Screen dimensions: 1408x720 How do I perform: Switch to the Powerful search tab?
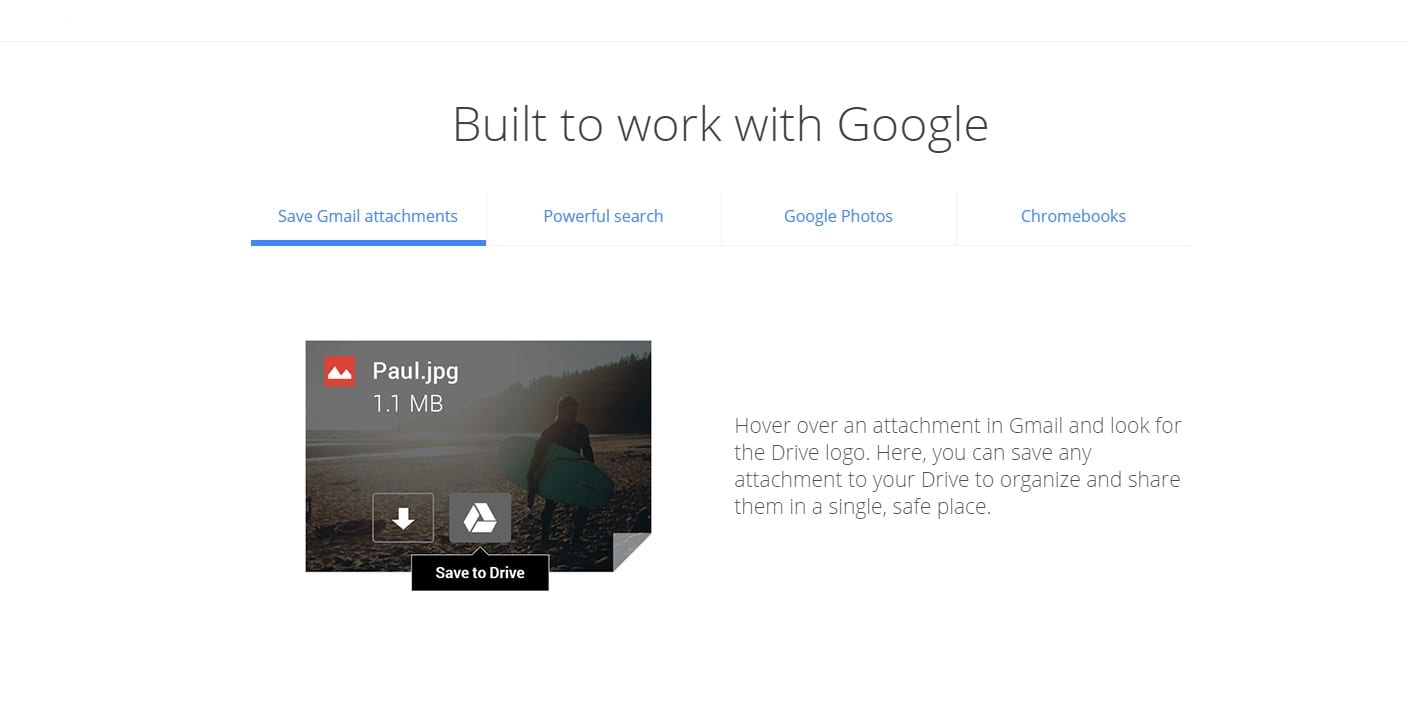[603, 216]
